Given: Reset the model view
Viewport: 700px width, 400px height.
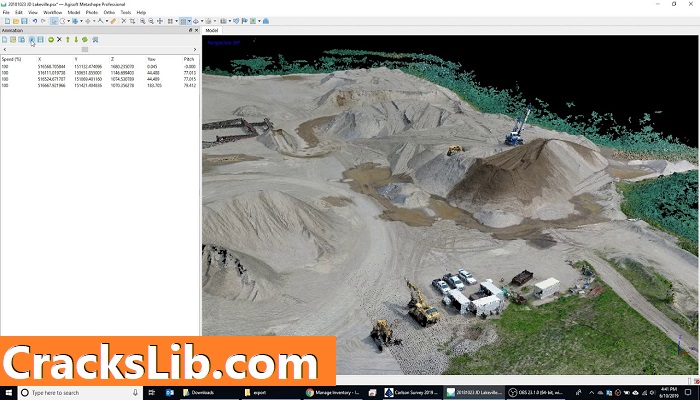Looking at the screenshot, I should pyautogui.click(x=160, y=21).
